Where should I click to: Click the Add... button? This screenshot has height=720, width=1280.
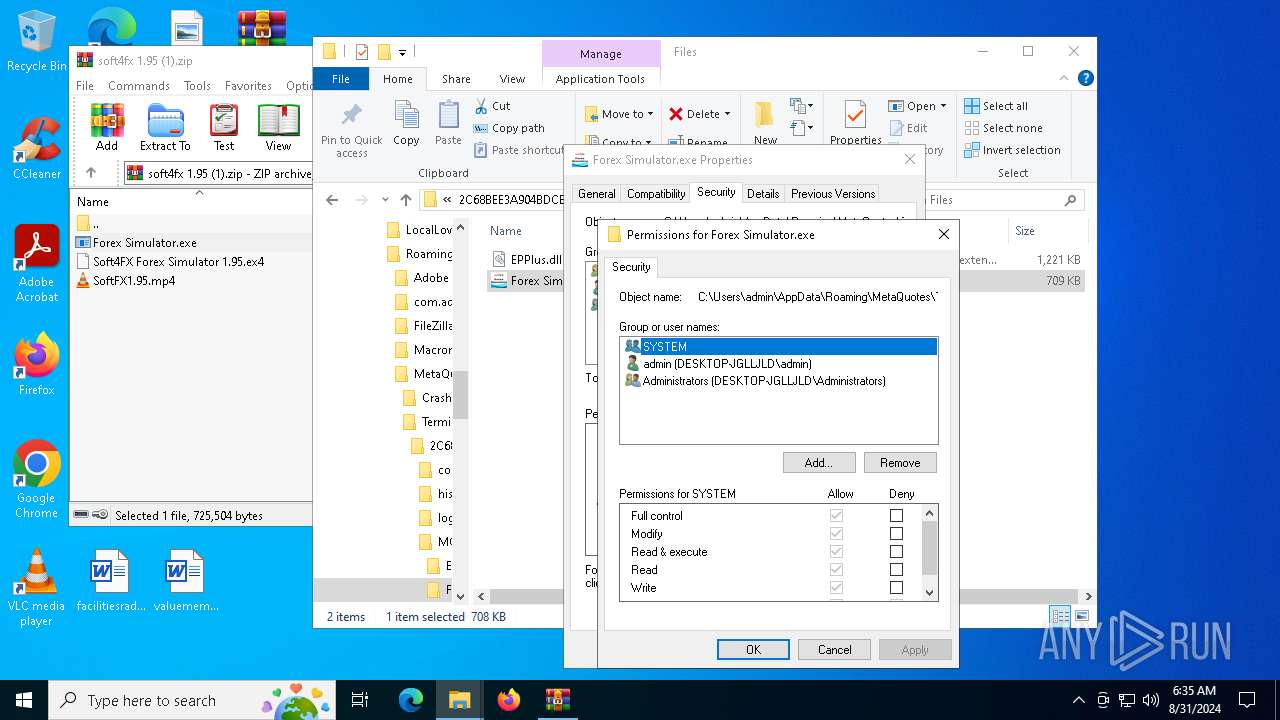819,463
